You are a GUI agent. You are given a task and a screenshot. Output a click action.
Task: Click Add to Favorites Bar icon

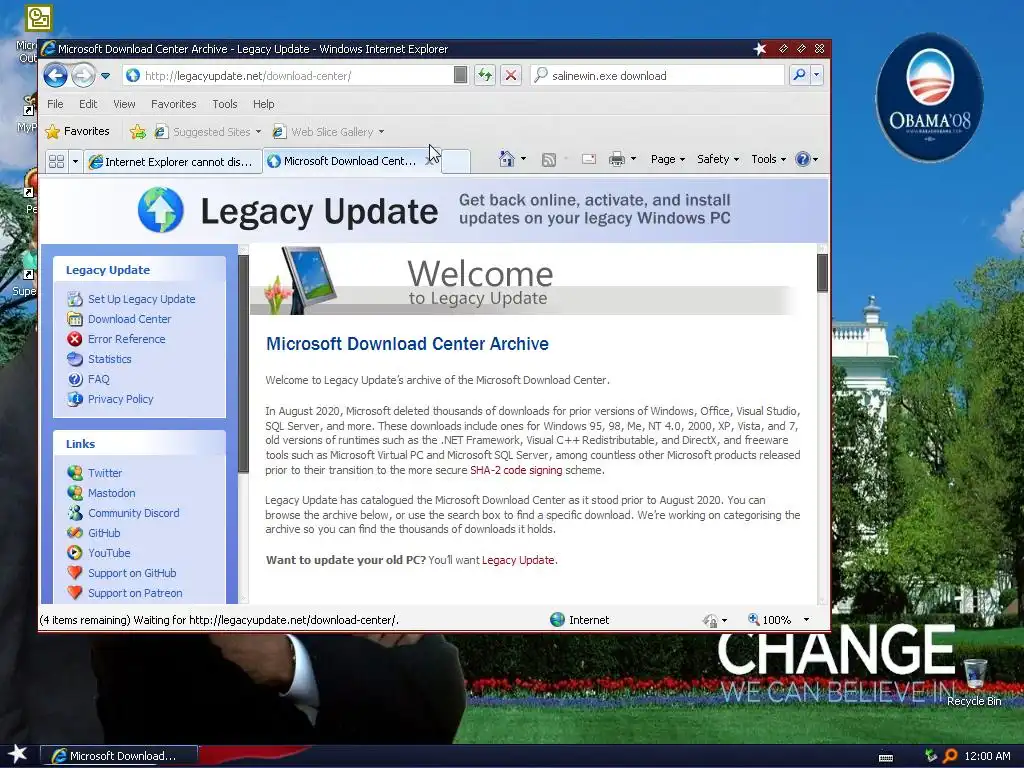click(138, 132)
